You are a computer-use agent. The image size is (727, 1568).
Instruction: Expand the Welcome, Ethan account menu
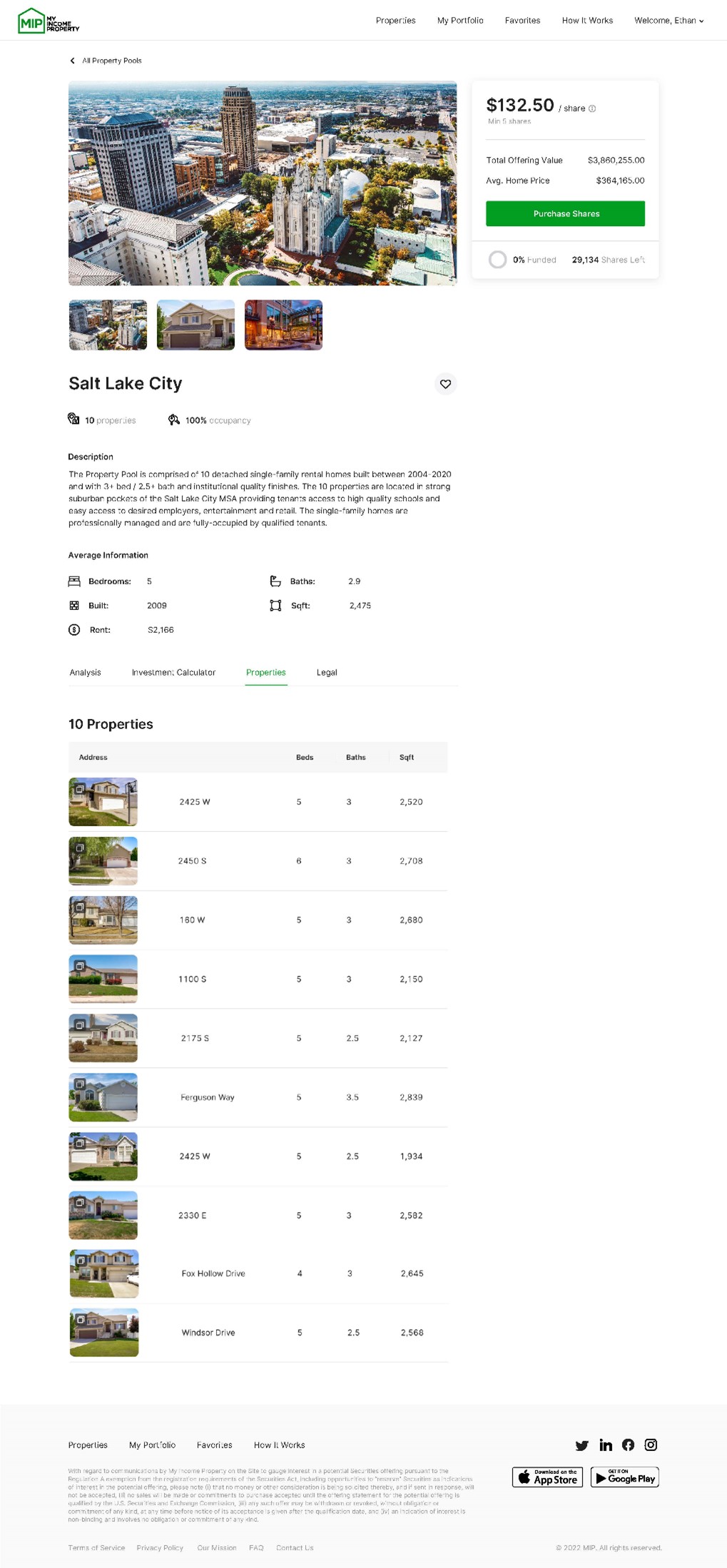668,21
